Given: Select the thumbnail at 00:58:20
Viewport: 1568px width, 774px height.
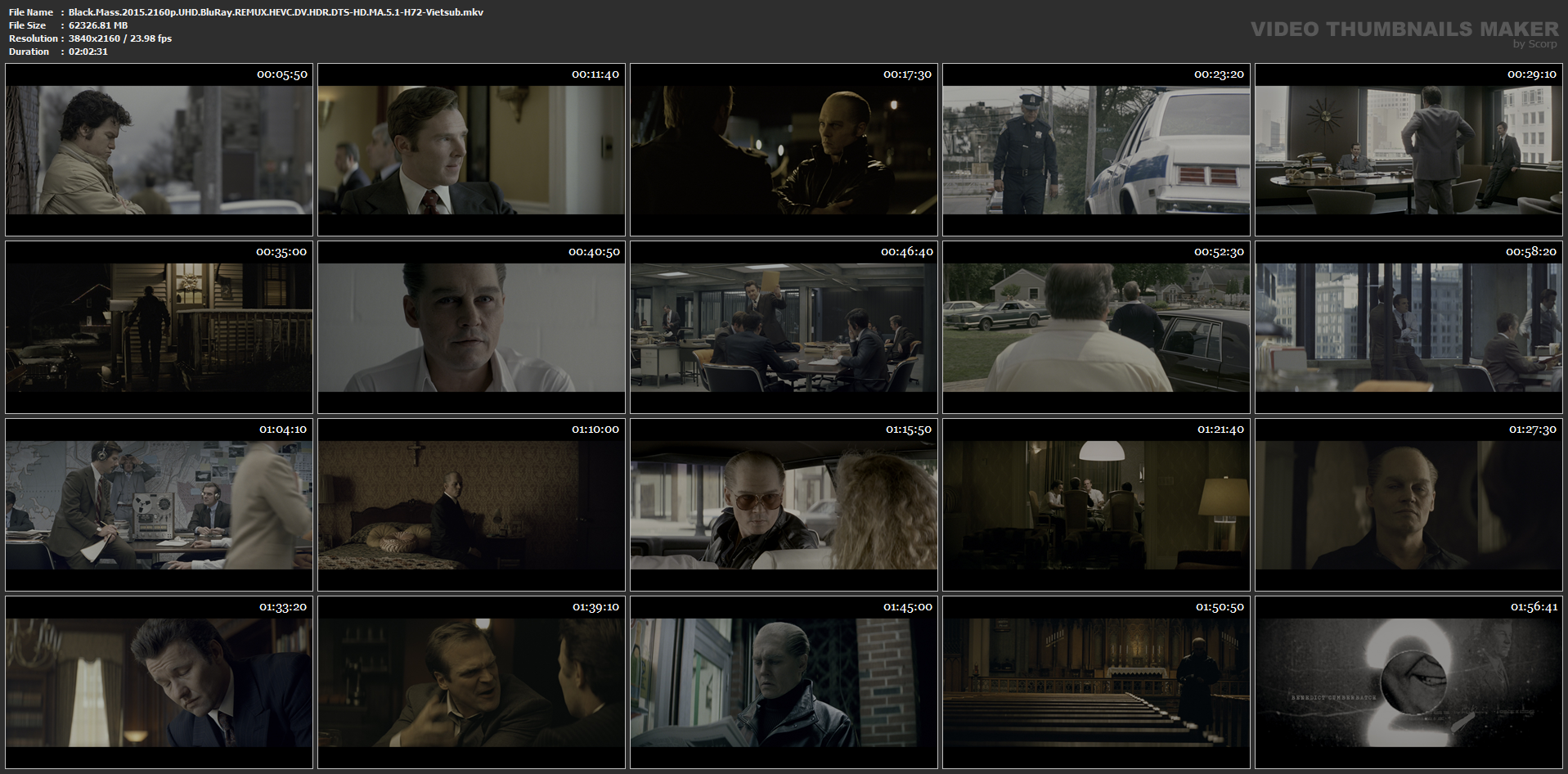Looking at the screenshot, I should click(1409, 327).
